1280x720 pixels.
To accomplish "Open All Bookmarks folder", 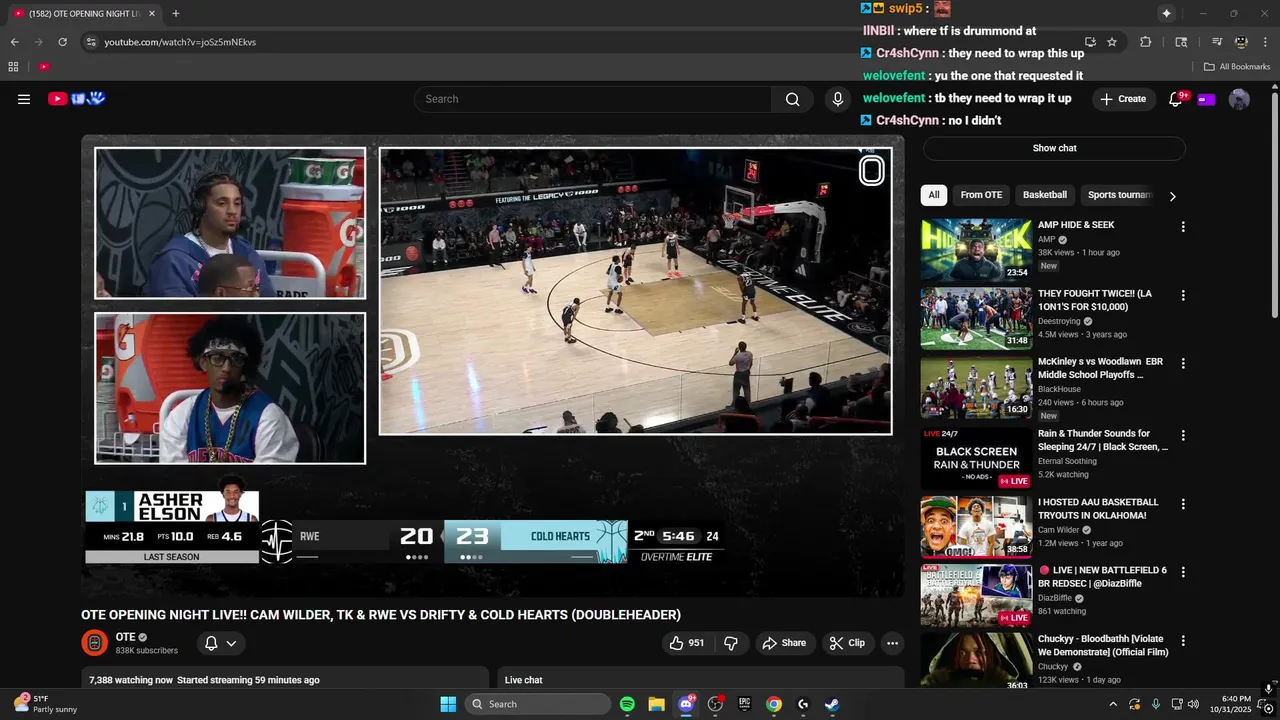I will pos(1237,67).
